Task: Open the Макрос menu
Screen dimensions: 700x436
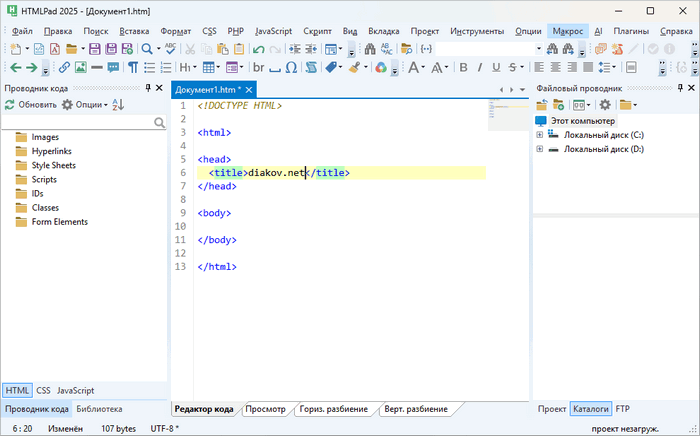Action: [566, 31]
